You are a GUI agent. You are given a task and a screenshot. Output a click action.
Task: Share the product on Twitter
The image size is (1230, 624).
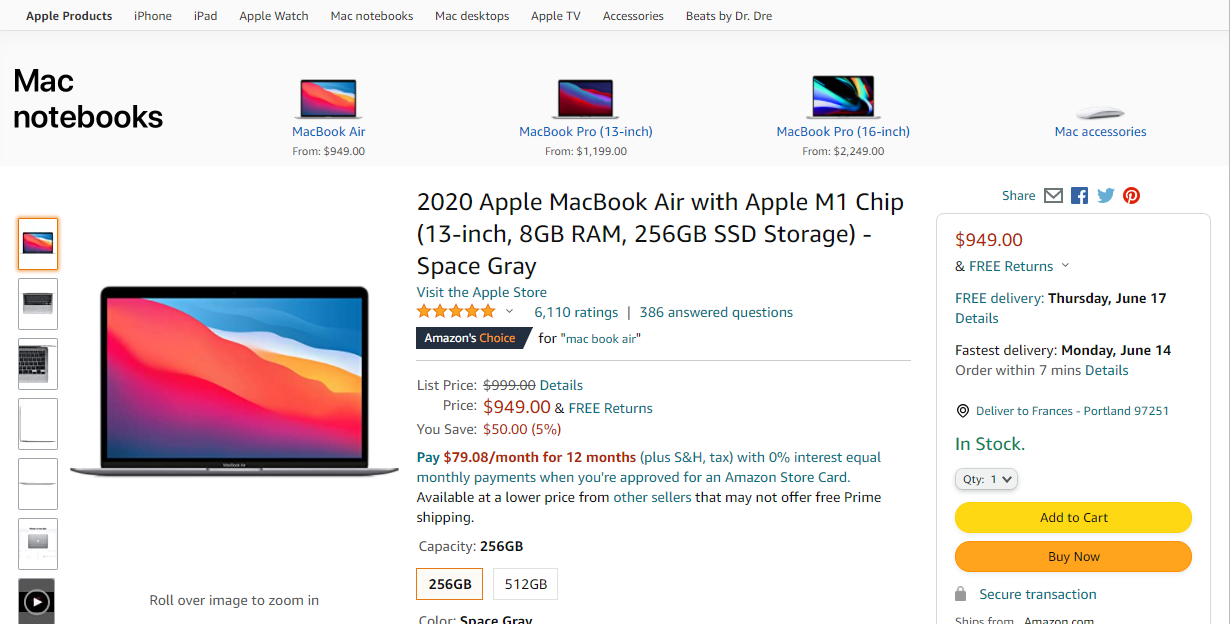point(1105,196)
